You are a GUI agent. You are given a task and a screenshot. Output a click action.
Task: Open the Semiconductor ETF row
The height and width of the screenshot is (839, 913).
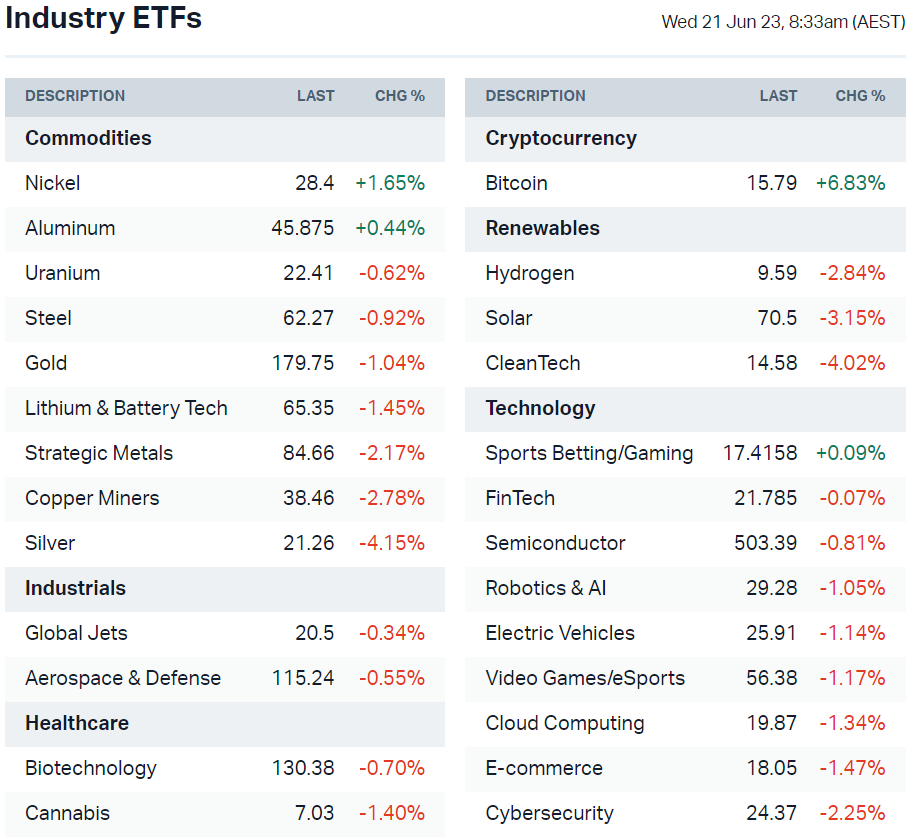pos(555,543)
